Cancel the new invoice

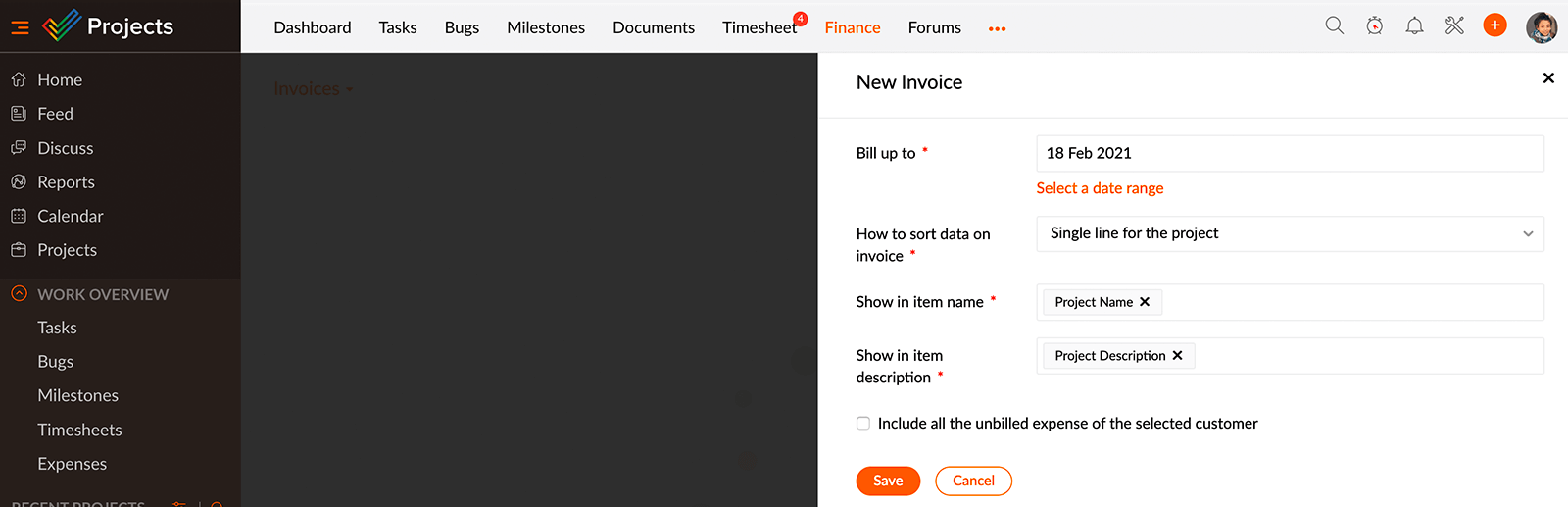[x=973, y=481]
